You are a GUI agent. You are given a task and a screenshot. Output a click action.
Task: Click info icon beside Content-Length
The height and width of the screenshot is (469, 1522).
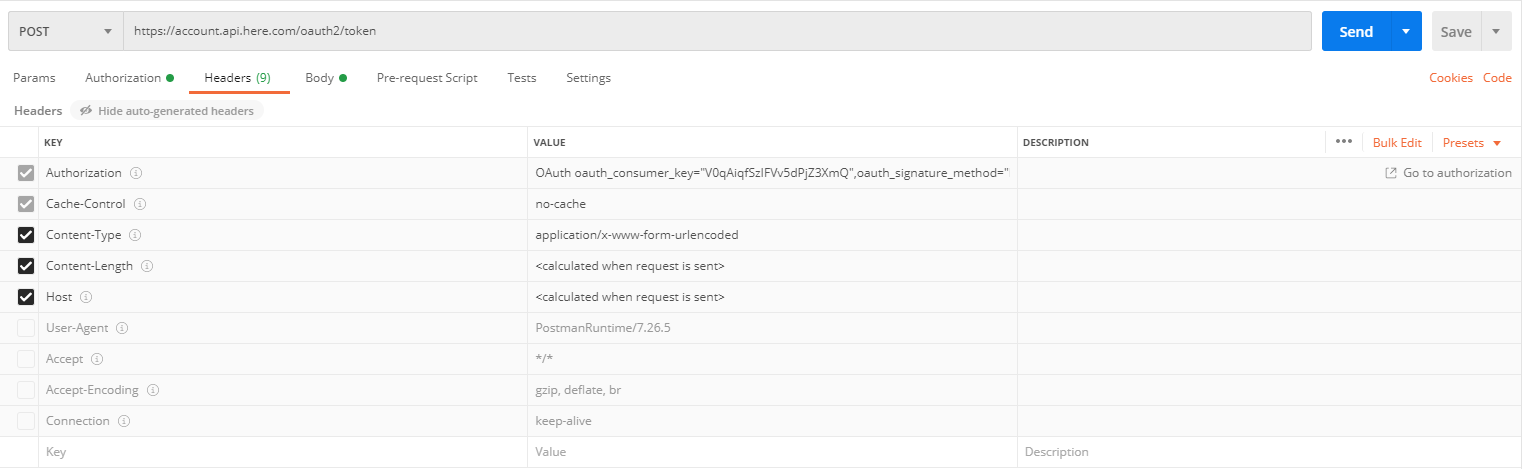coord(147,266)
